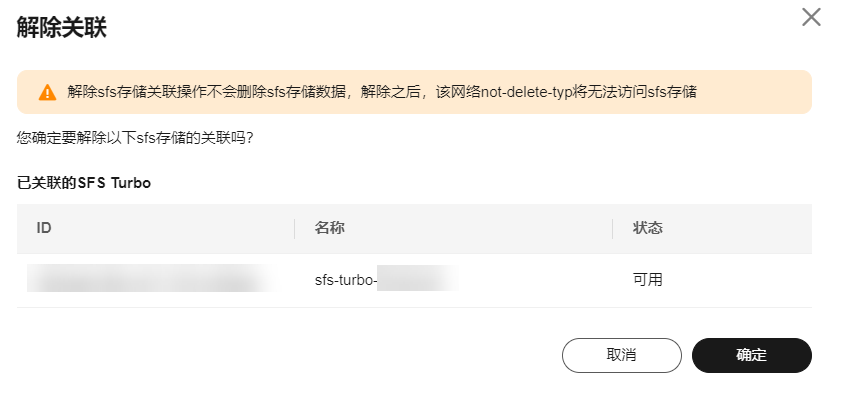Select the 名称 column header
This screenshot has height=396, width=848.
(329, 228)
